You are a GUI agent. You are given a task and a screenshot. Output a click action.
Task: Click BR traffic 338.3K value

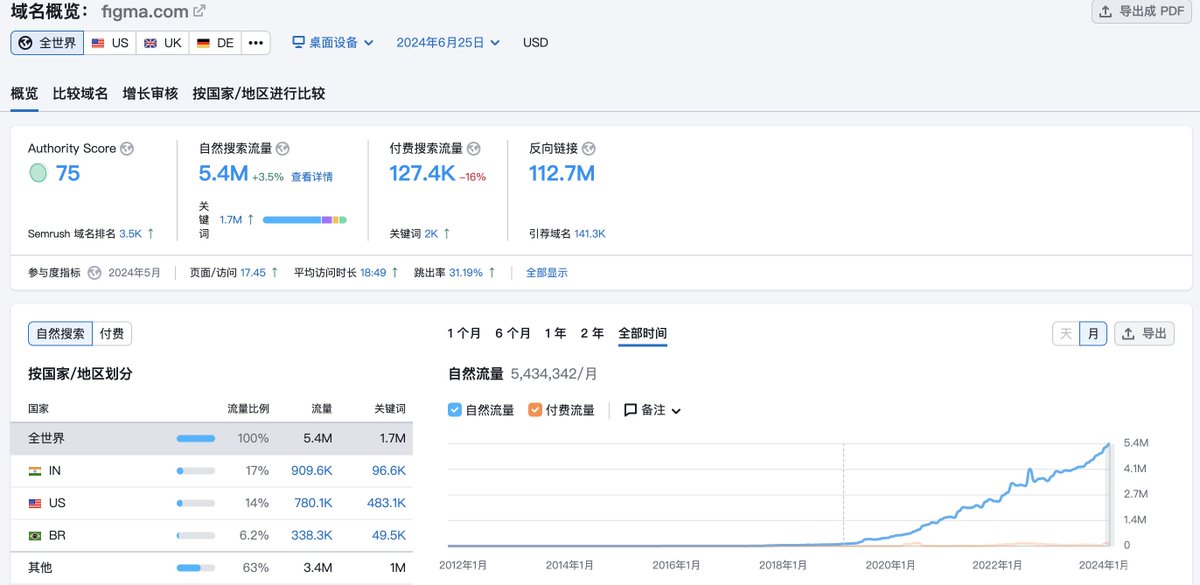click(x=312, y=535)
